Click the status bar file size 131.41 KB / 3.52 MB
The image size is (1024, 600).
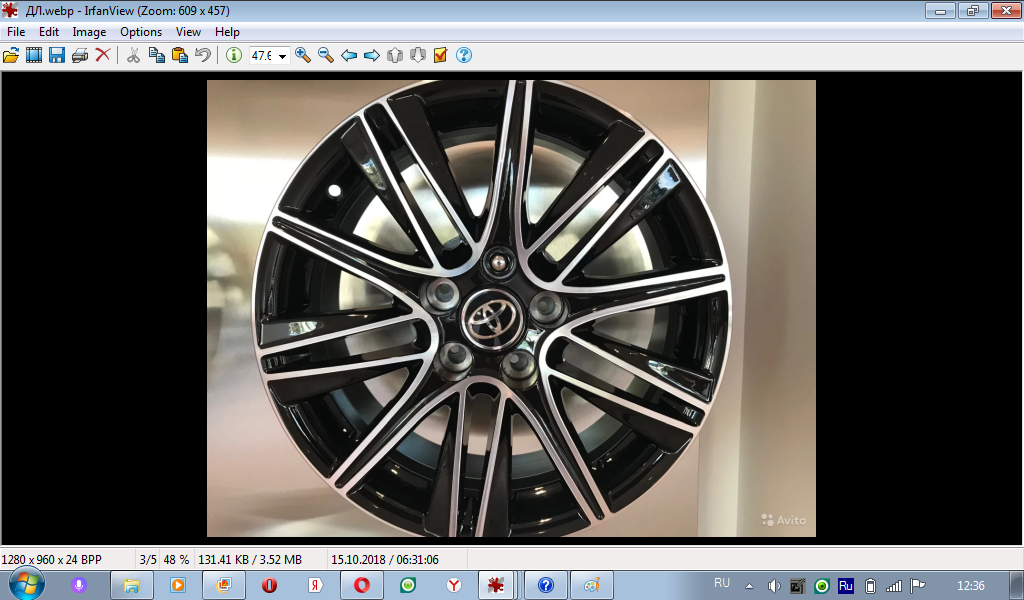click(250, 560)
